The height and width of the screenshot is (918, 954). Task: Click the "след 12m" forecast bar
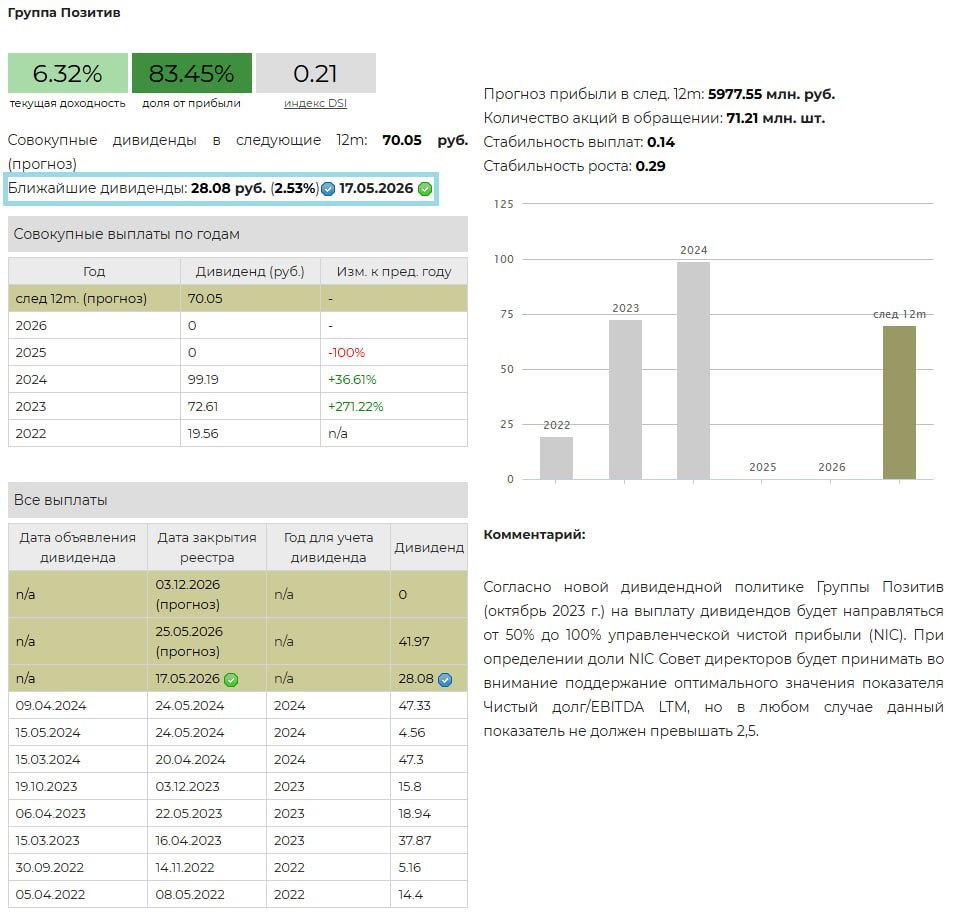(899, 402)
